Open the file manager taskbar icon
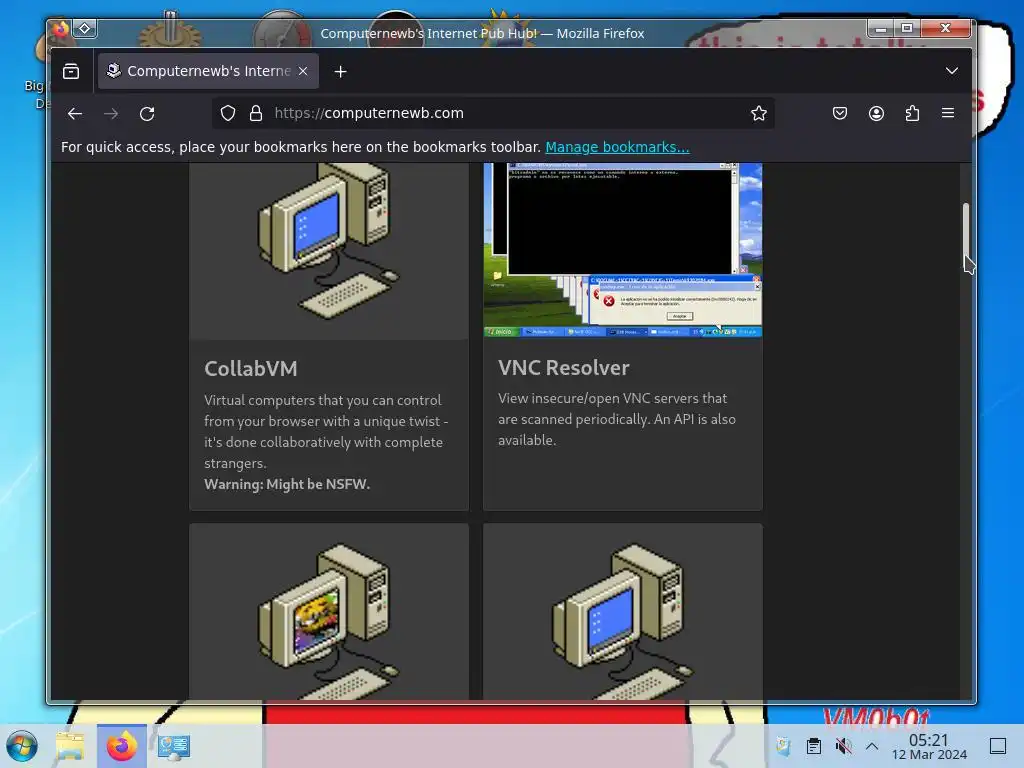This screenshot has height=768, width=1024. (70, 746)
